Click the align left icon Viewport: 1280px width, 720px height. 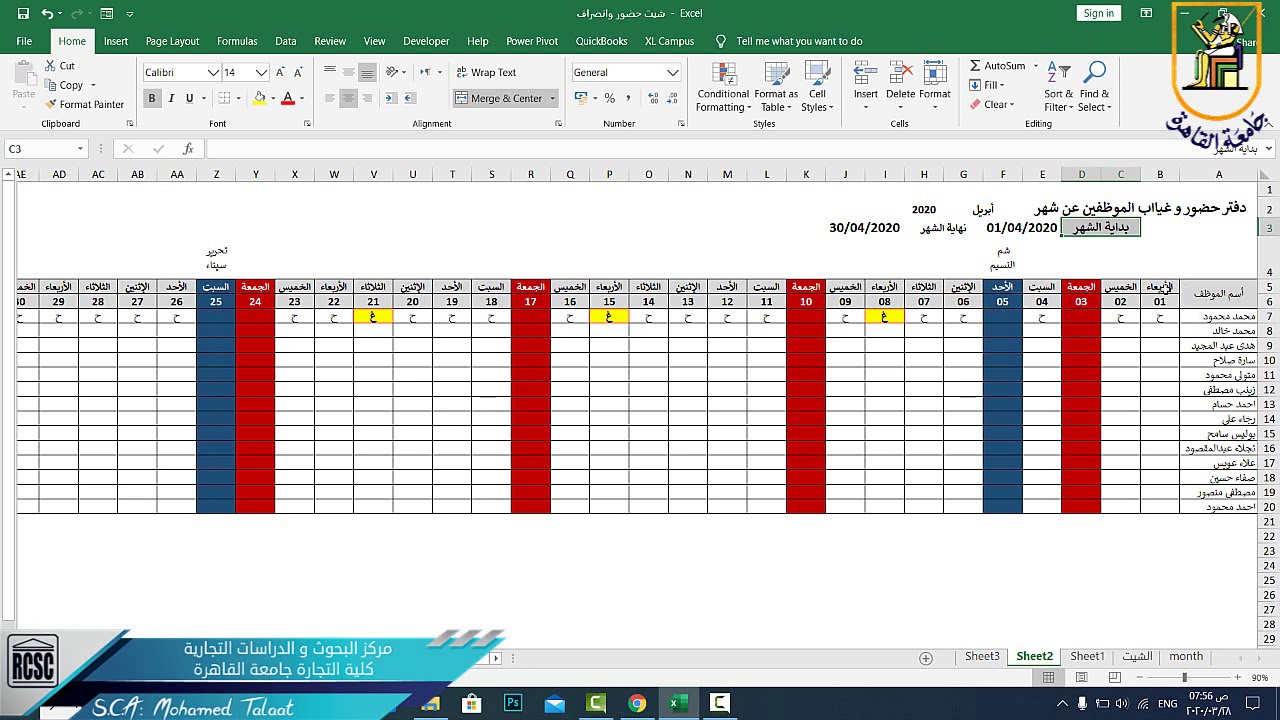pyautogui.click(x=330, y=98)
